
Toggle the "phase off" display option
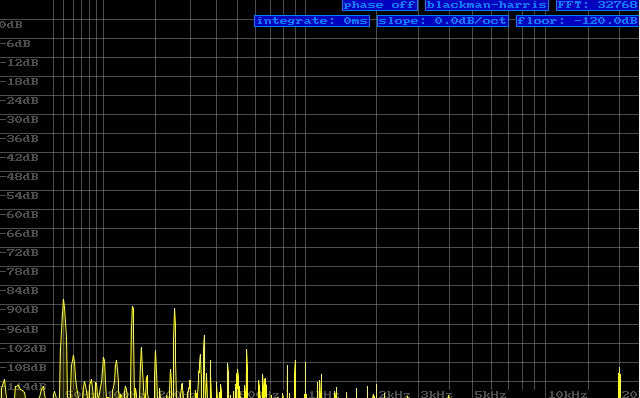380,5
